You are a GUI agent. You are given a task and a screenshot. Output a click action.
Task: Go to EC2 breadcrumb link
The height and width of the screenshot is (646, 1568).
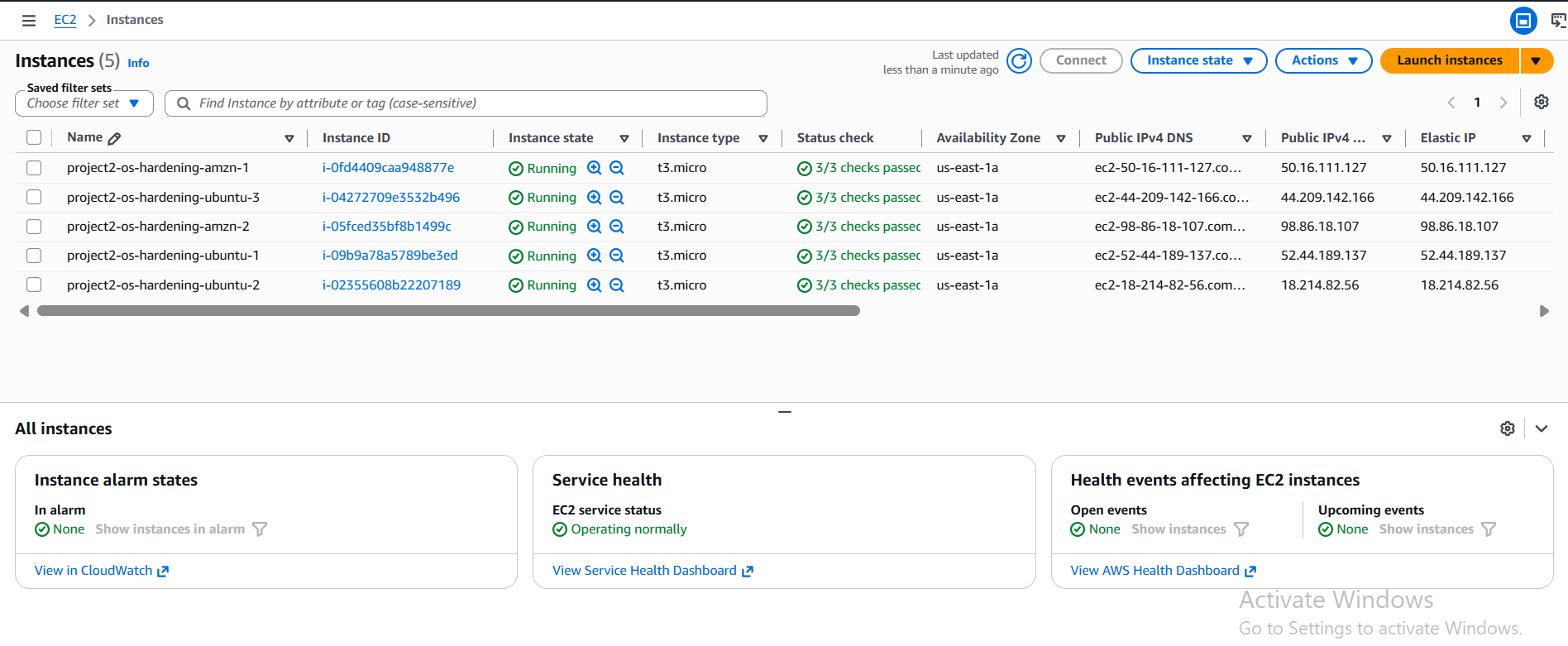[x=65, y=20]
